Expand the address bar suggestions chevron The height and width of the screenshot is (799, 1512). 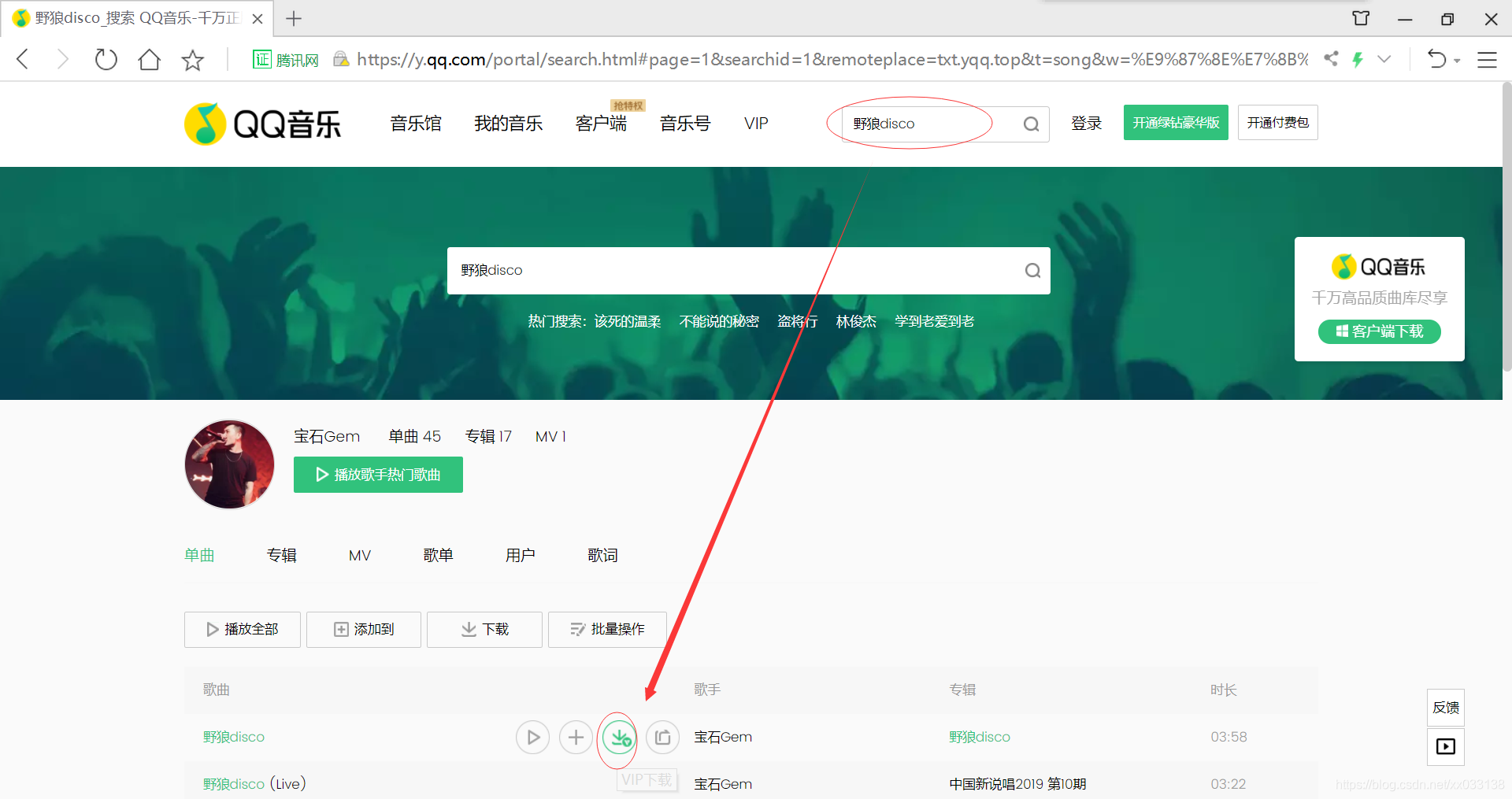click(x=1385, y=59)
